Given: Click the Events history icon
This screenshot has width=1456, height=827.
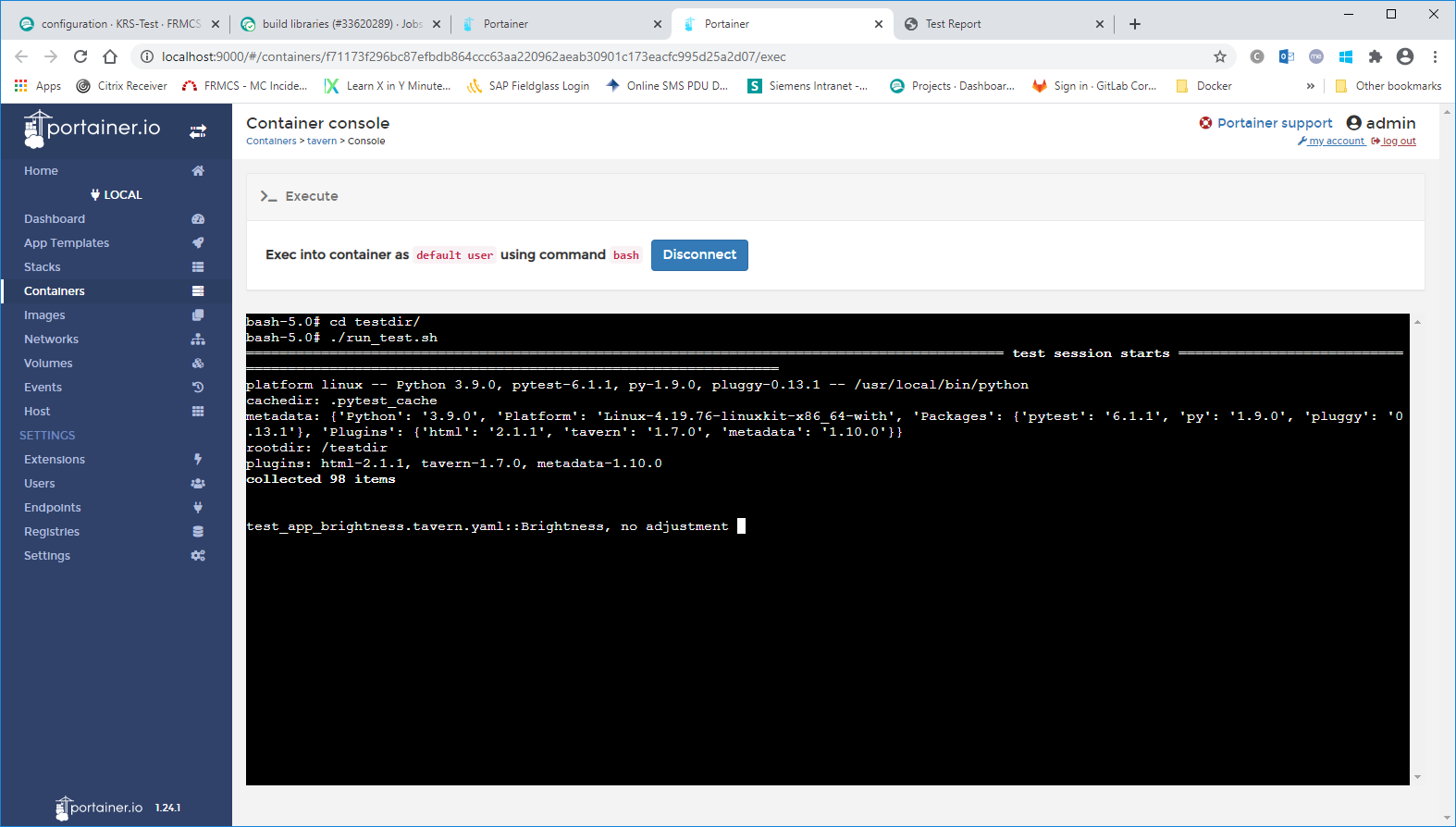Looking at the screenshot, I should (198, 388).
